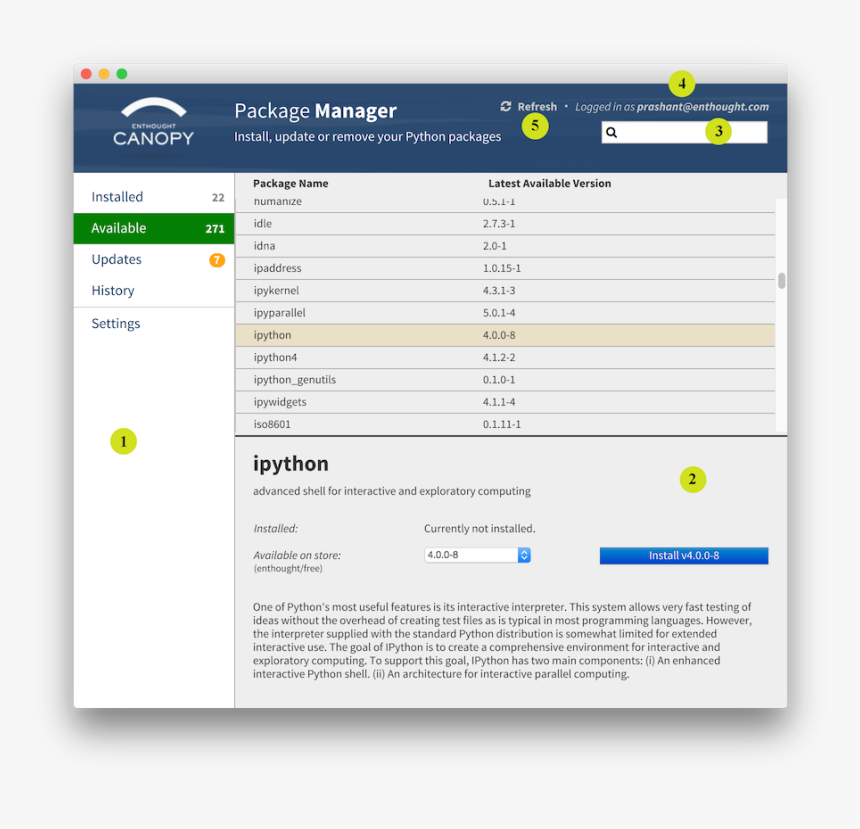The height and width of the screenshot is (829, 860).
Task: Go to the History section
Action: point(112,290)
